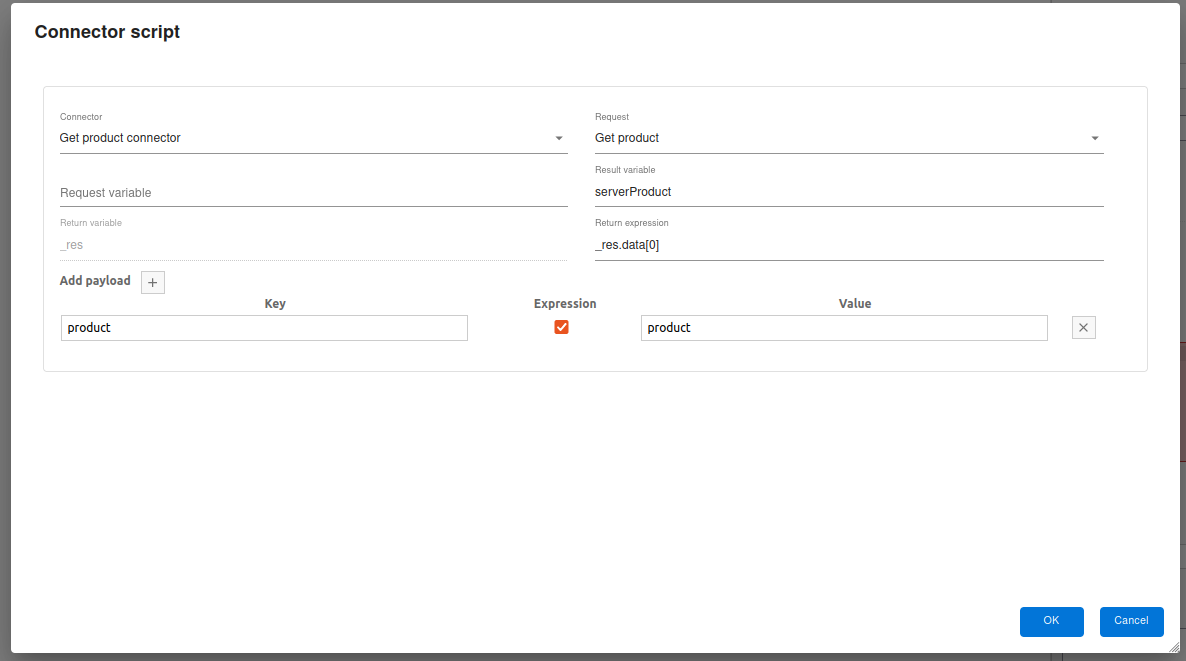Click the plus icon beside Add payload

tap(153, 282)
